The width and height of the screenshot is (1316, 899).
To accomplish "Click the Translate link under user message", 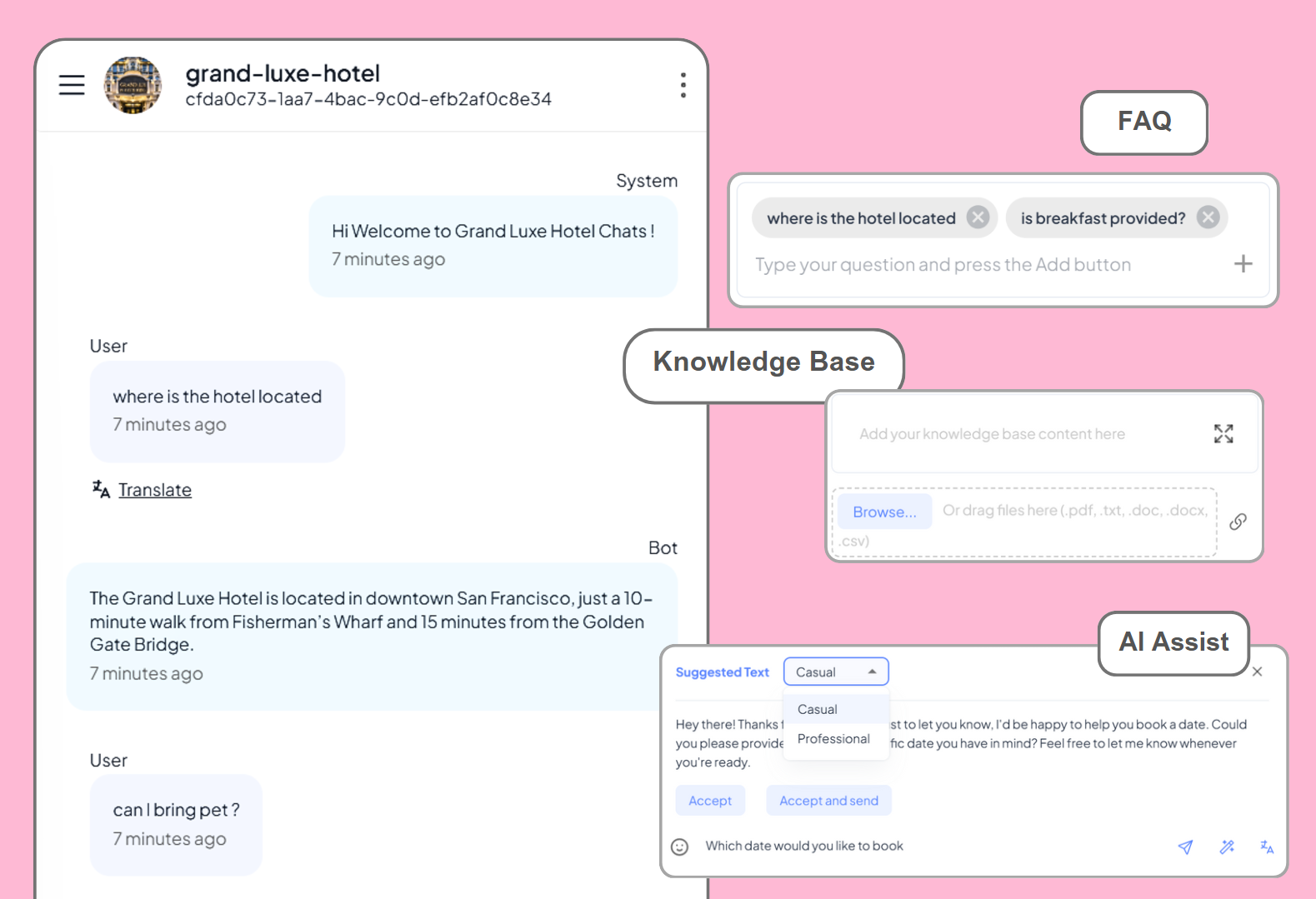I will (x=155, y=490).
